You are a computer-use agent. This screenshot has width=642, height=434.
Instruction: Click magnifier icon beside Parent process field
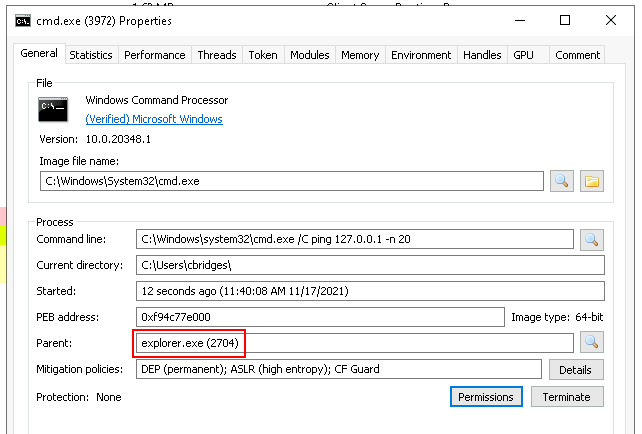click(x=591, y=343)
